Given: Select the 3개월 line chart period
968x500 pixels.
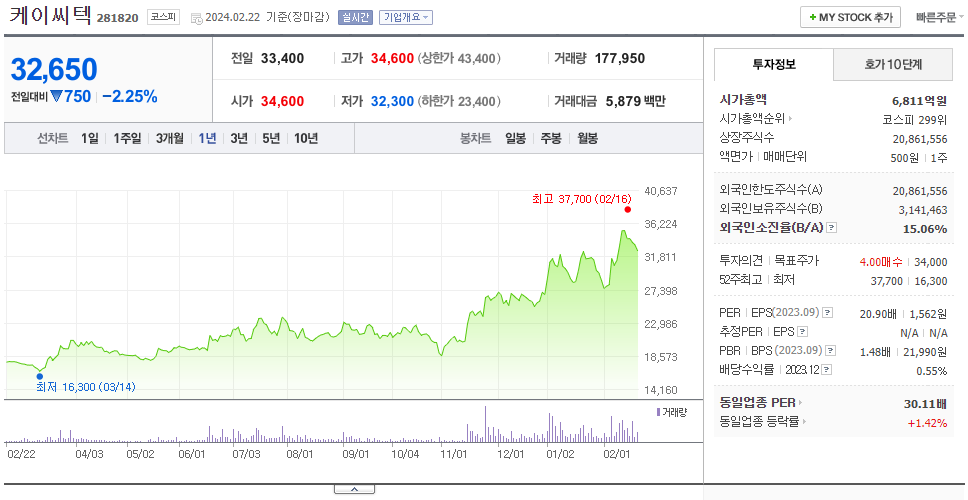Looking at the screenshot, I should 170,138.
